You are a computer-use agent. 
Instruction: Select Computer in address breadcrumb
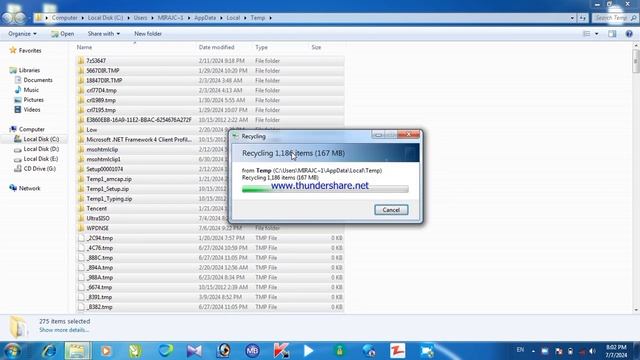pos(64,18)
